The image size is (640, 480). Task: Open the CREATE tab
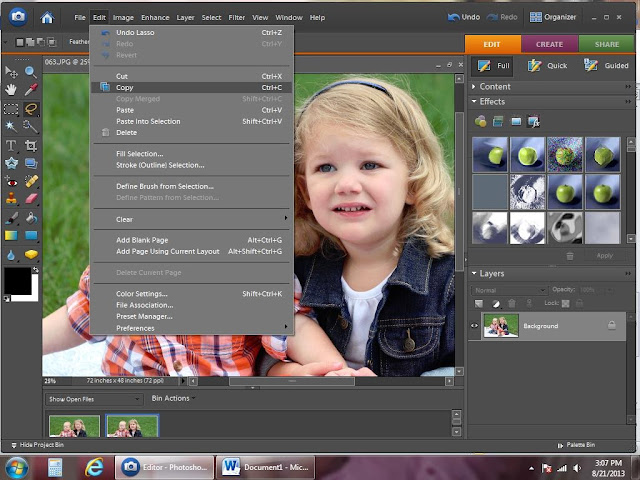[x=549, y=44]
